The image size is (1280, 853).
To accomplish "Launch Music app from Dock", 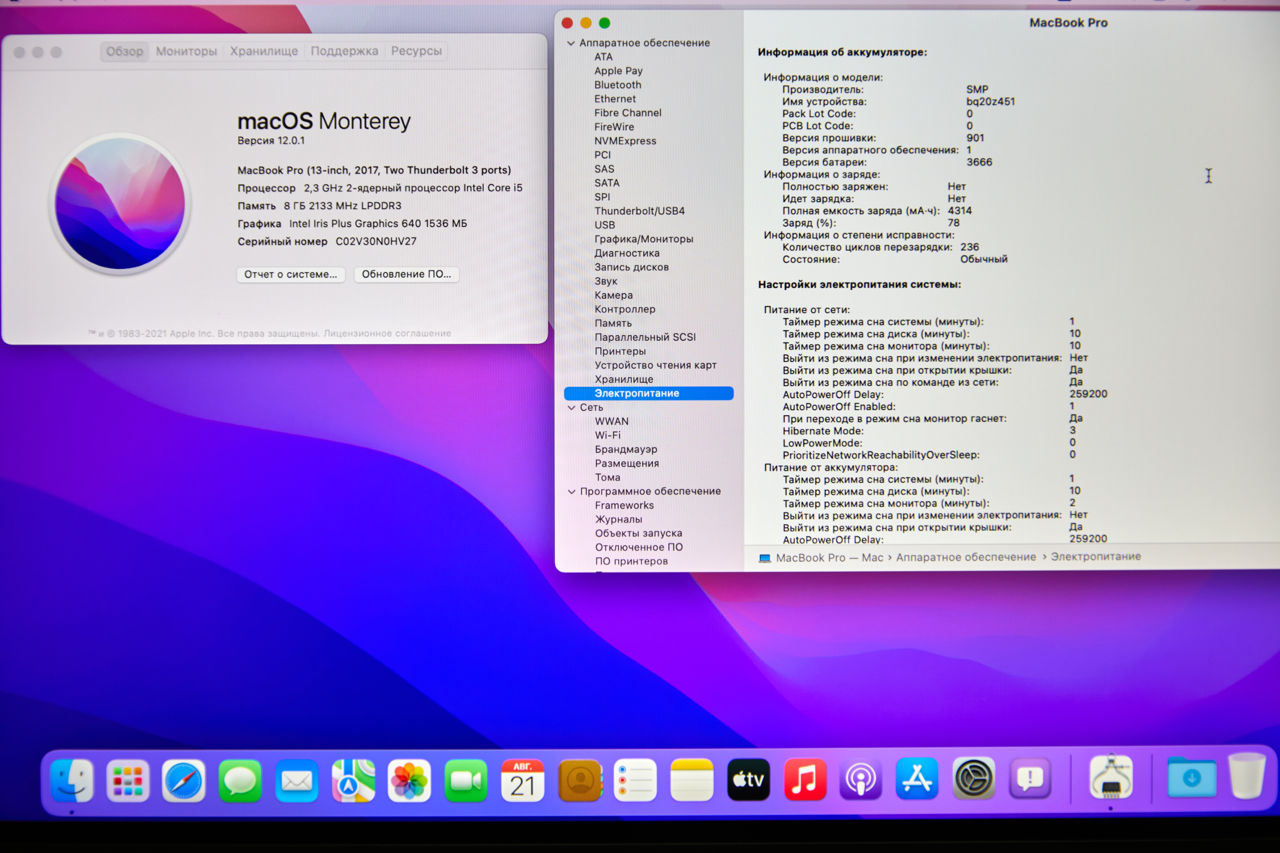I will click(805, 780).
